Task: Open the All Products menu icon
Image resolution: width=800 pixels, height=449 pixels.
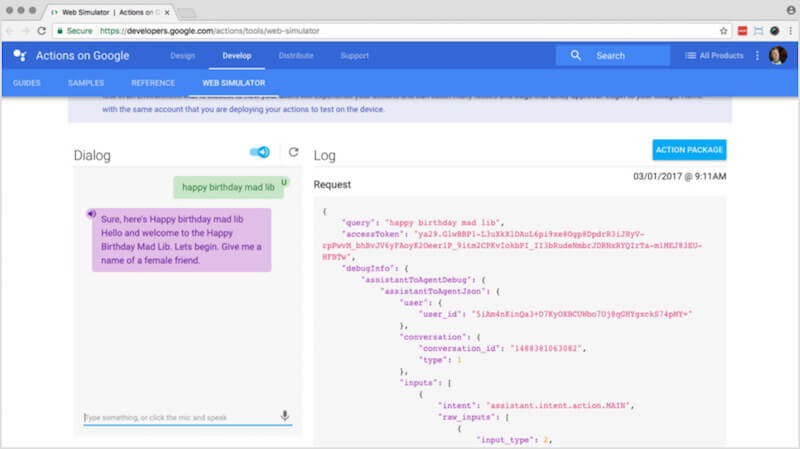Action: click(x=690, y=56)
